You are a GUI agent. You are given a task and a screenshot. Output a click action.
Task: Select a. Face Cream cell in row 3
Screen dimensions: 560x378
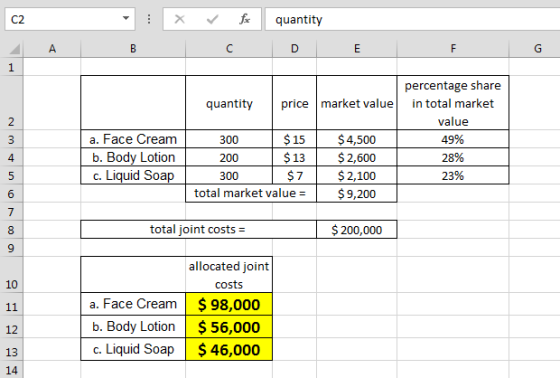pos(133,139)
